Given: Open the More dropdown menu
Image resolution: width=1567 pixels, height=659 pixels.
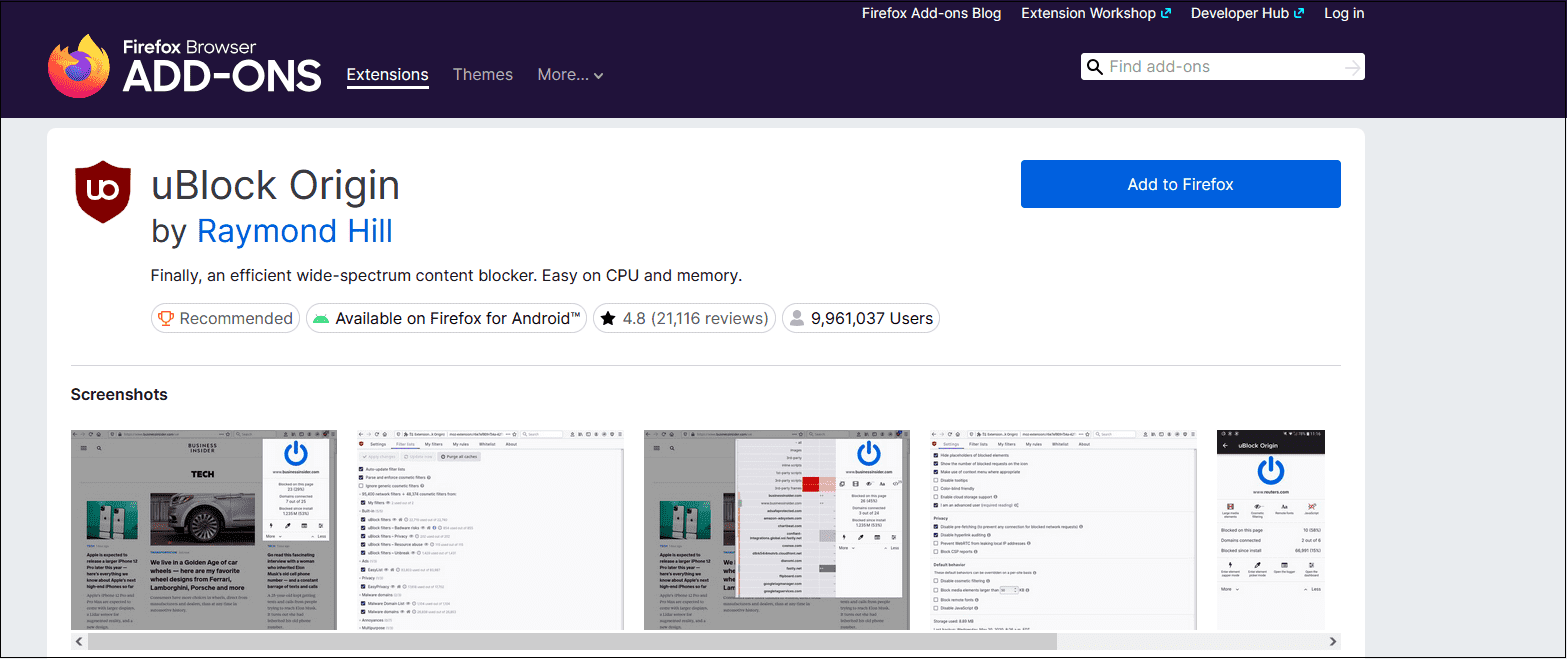Looking at the screenshot, I should click(x=570, y=74).
